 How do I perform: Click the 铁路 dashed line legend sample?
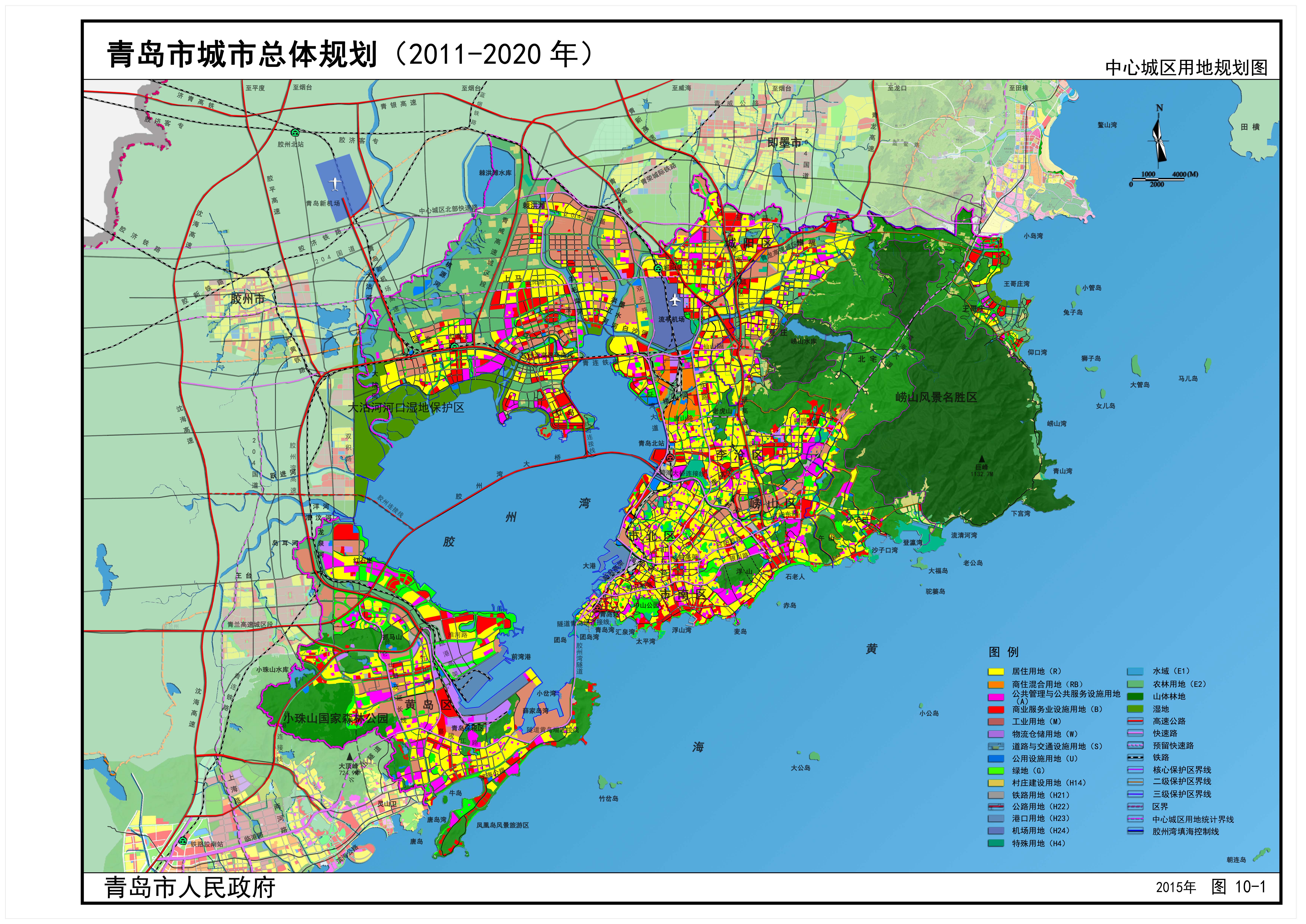click(x=1135, y=757)
